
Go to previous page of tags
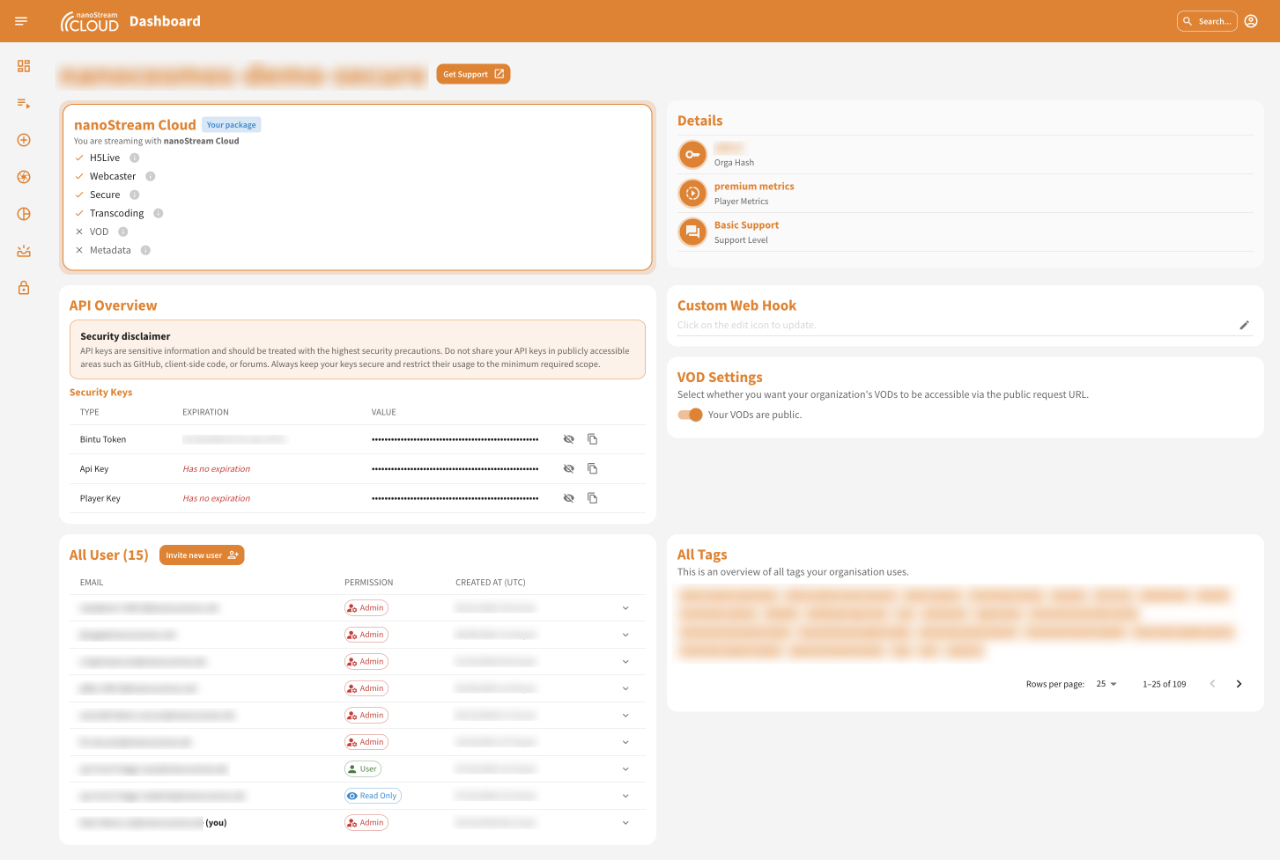pyautogui.click(x=1213, y=684)
